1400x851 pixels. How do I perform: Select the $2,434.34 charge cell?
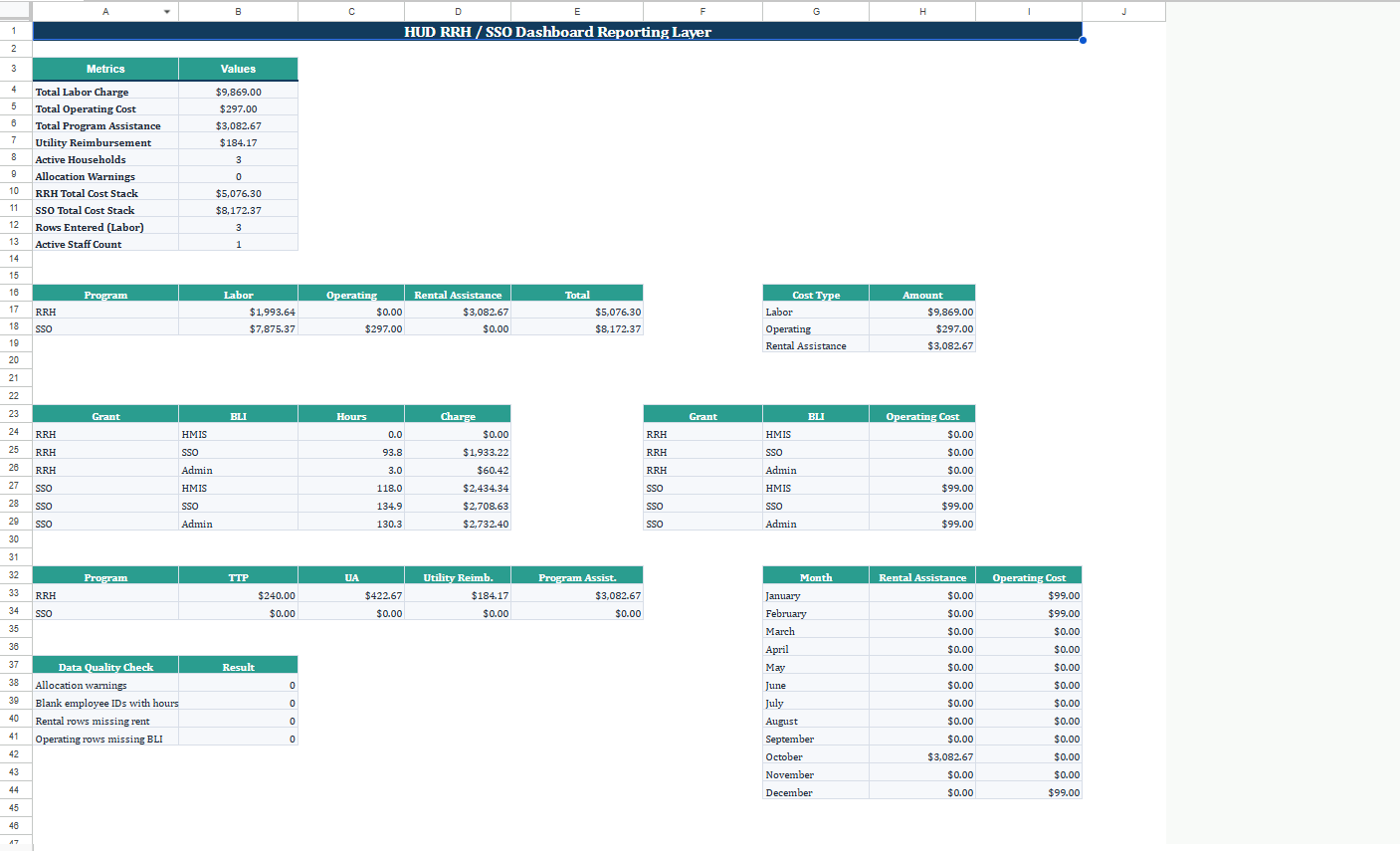[x=458, y=488]
